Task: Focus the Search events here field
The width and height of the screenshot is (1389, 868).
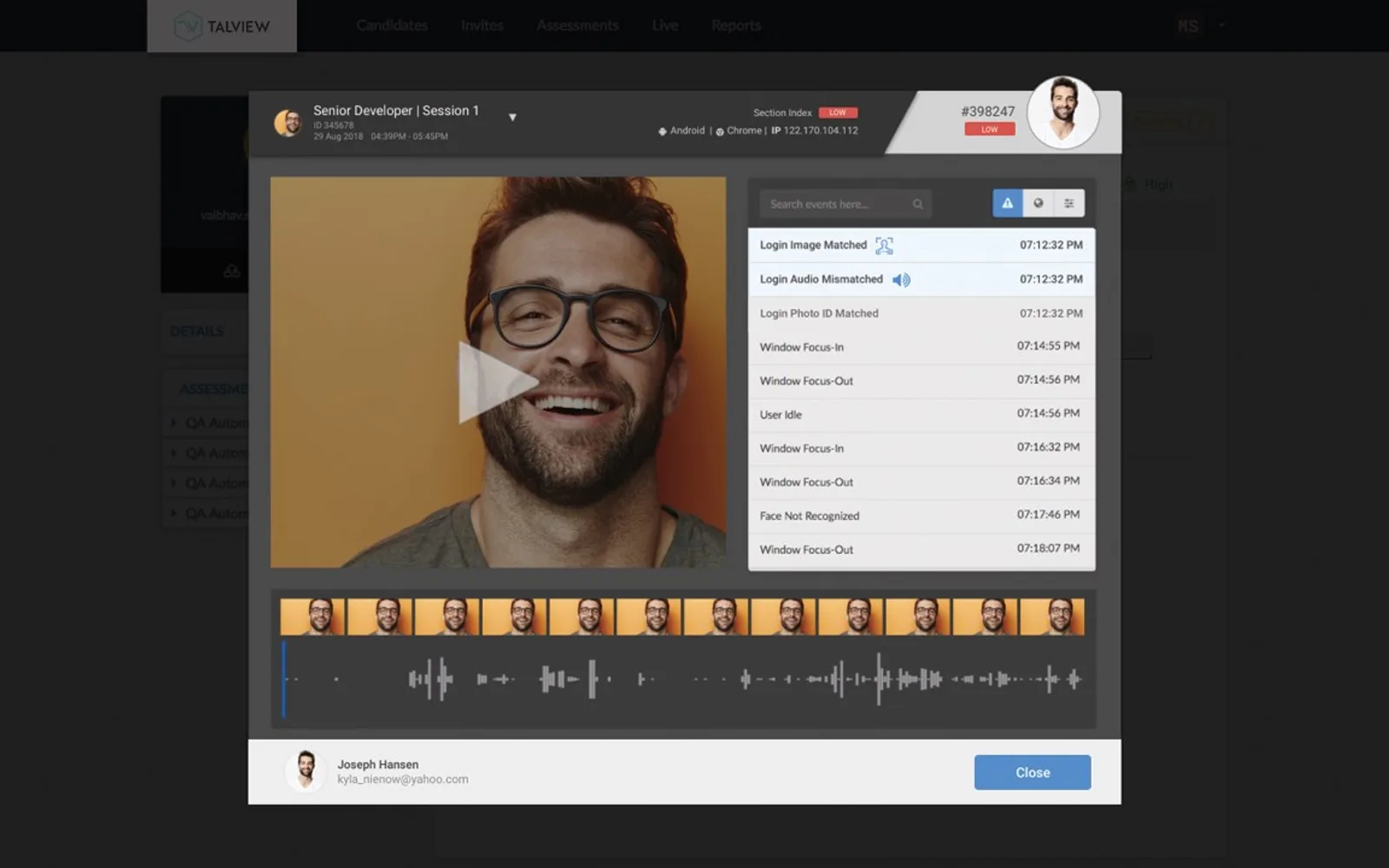Action: pos(845,204)
